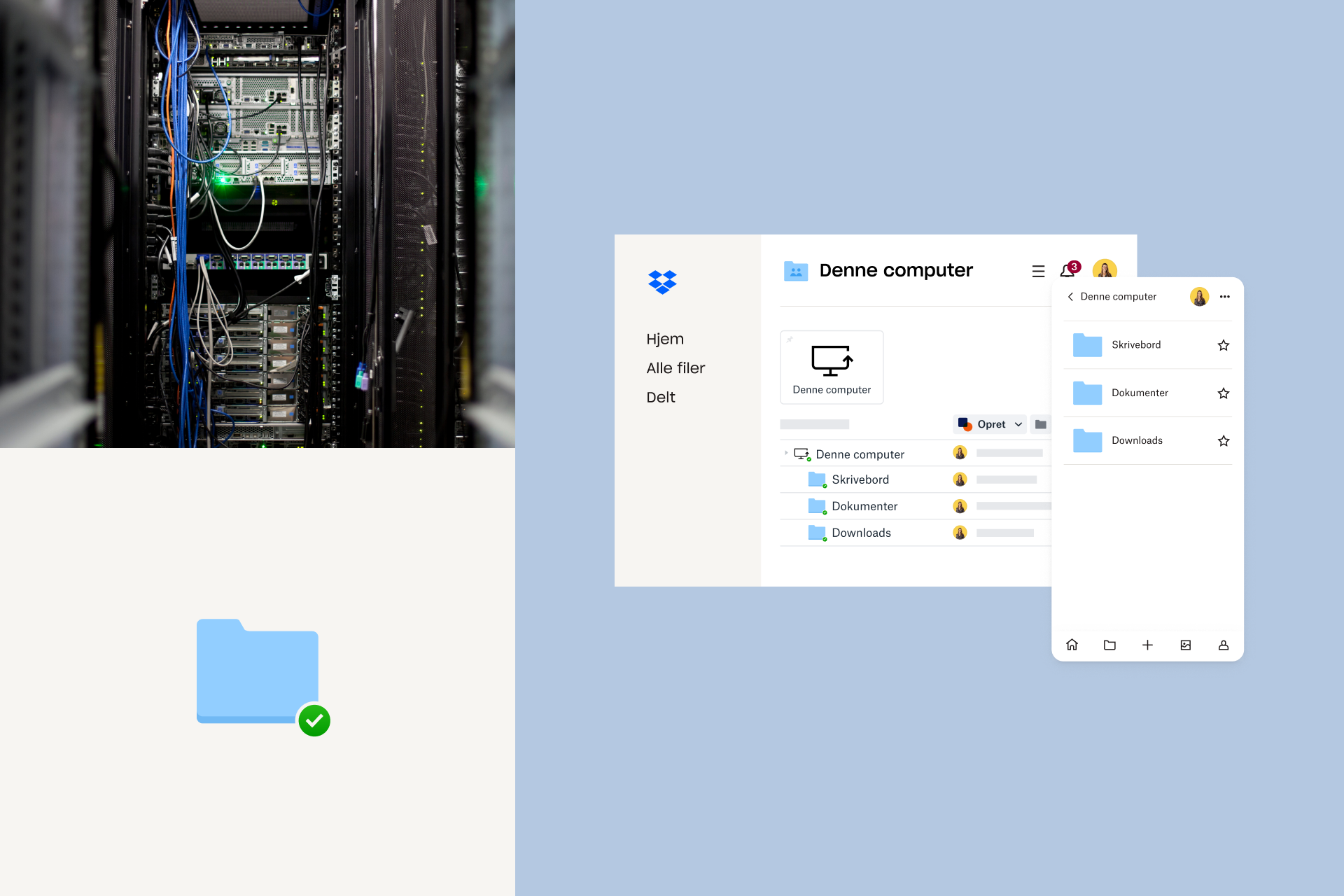Click the back chevron to Denne computer
This screenshot has width=1344, height=896.
click(x=1072, y=296)
